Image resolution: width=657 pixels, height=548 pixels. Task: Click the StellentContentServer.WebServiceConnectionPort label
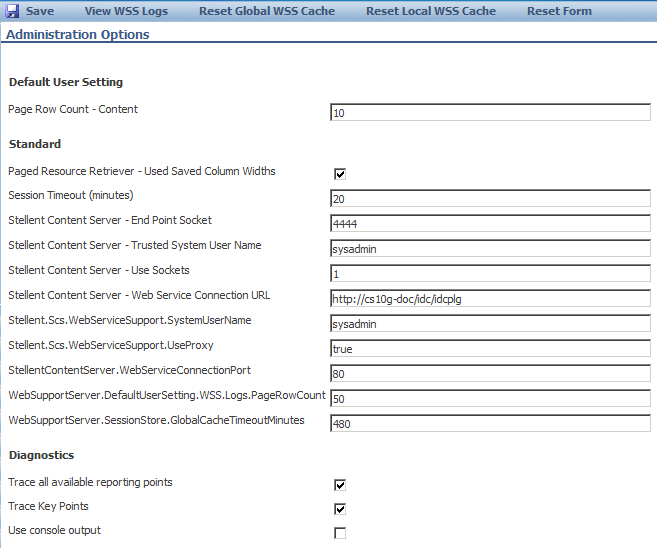[x=129, y=370]
